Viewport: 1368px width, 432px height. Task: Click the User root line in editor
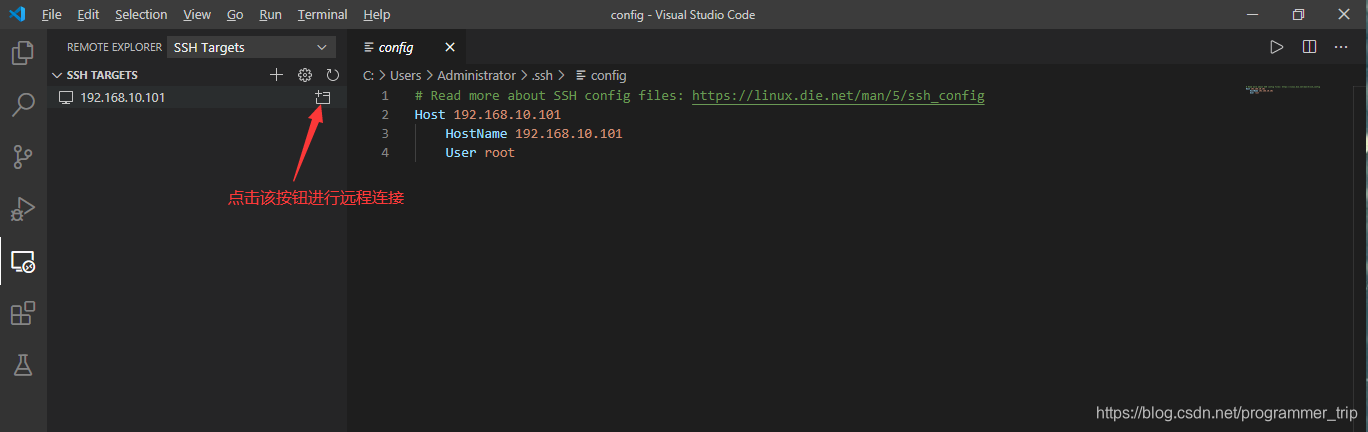click(x=480, y=153)
